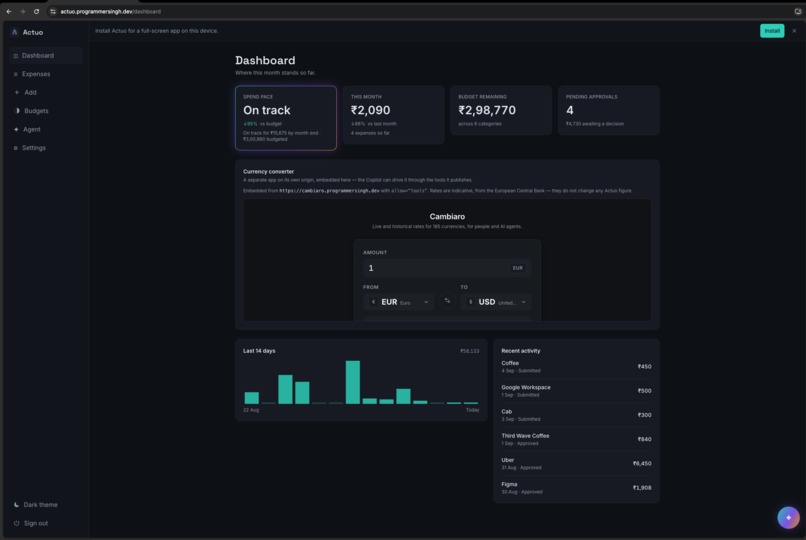Select the tallest bar in the Last 14 days chart
Viewport: 806px width, 540px height.
(x=353, y=382)
